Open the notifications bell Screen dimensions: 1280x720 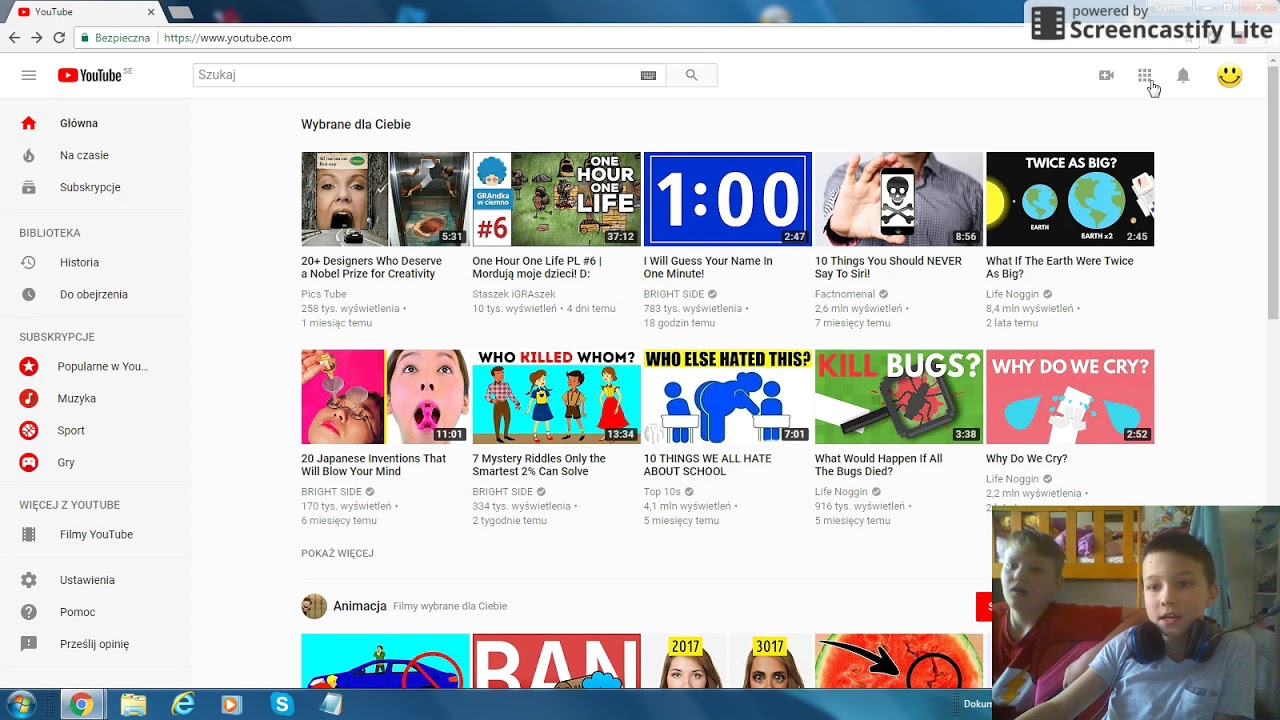1183,75
